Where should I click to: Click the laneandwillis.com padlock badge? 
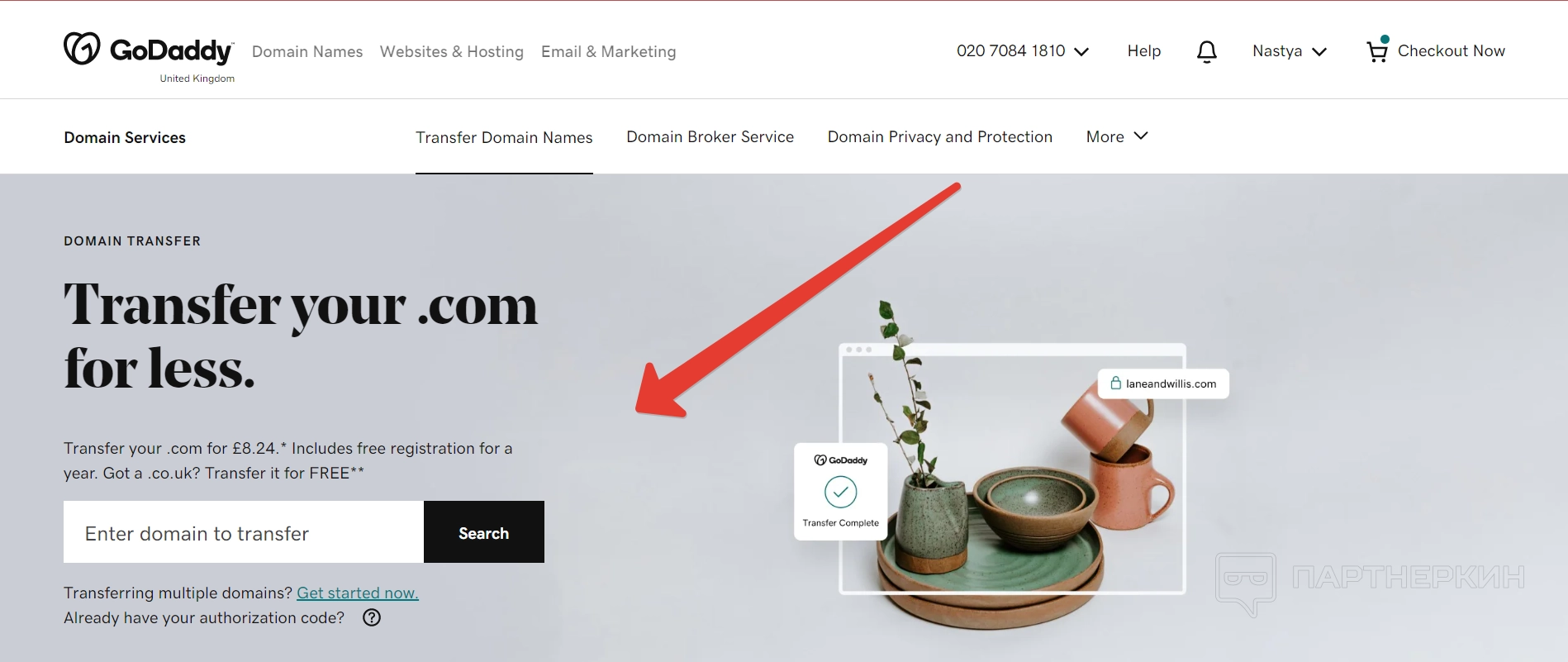click(x=1163, y=383)
